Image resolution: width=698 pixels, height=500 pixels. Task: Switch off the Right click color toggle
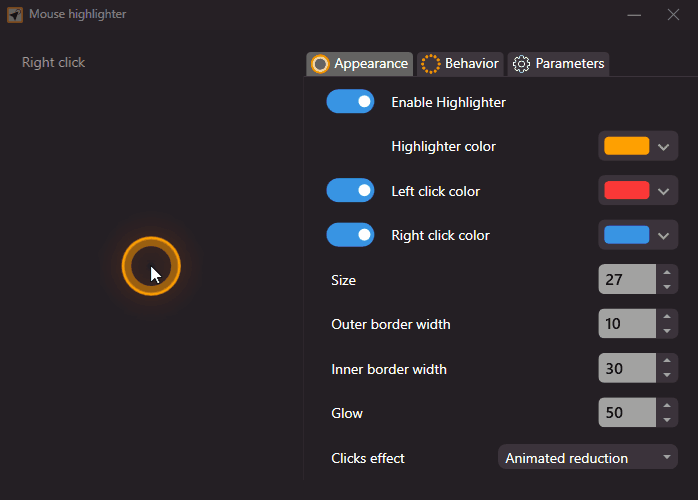[x=350, y=235]
